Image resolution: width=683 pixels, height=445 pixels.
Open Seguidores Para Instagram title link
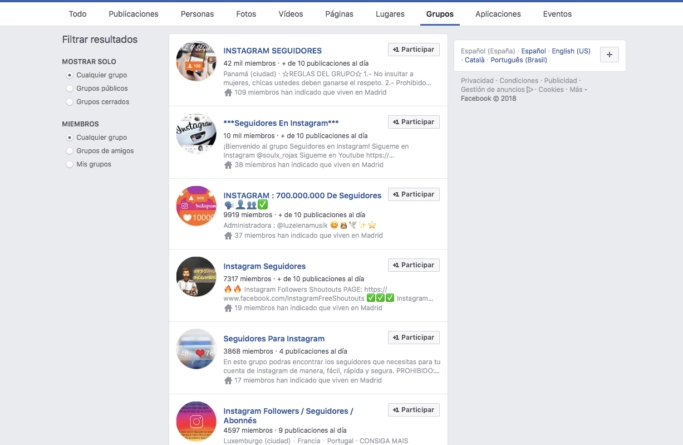pos(274,338)
